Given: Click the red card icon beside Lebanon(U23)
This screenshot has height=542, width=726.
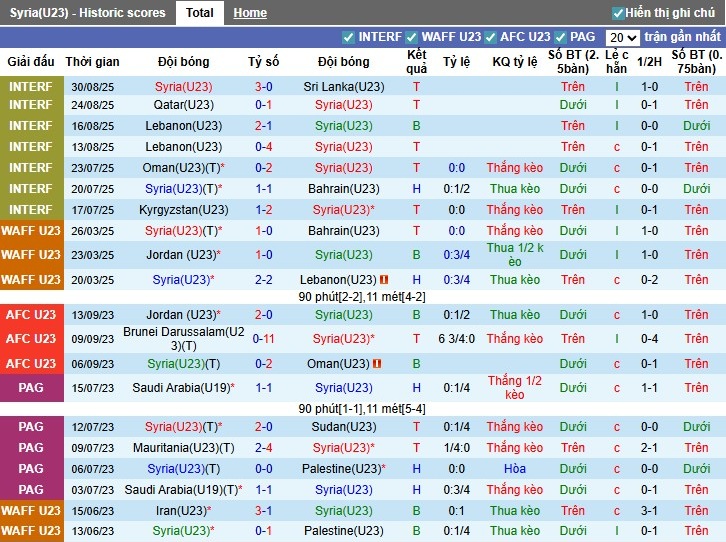Looking at the screenshot, I should 384,280.
